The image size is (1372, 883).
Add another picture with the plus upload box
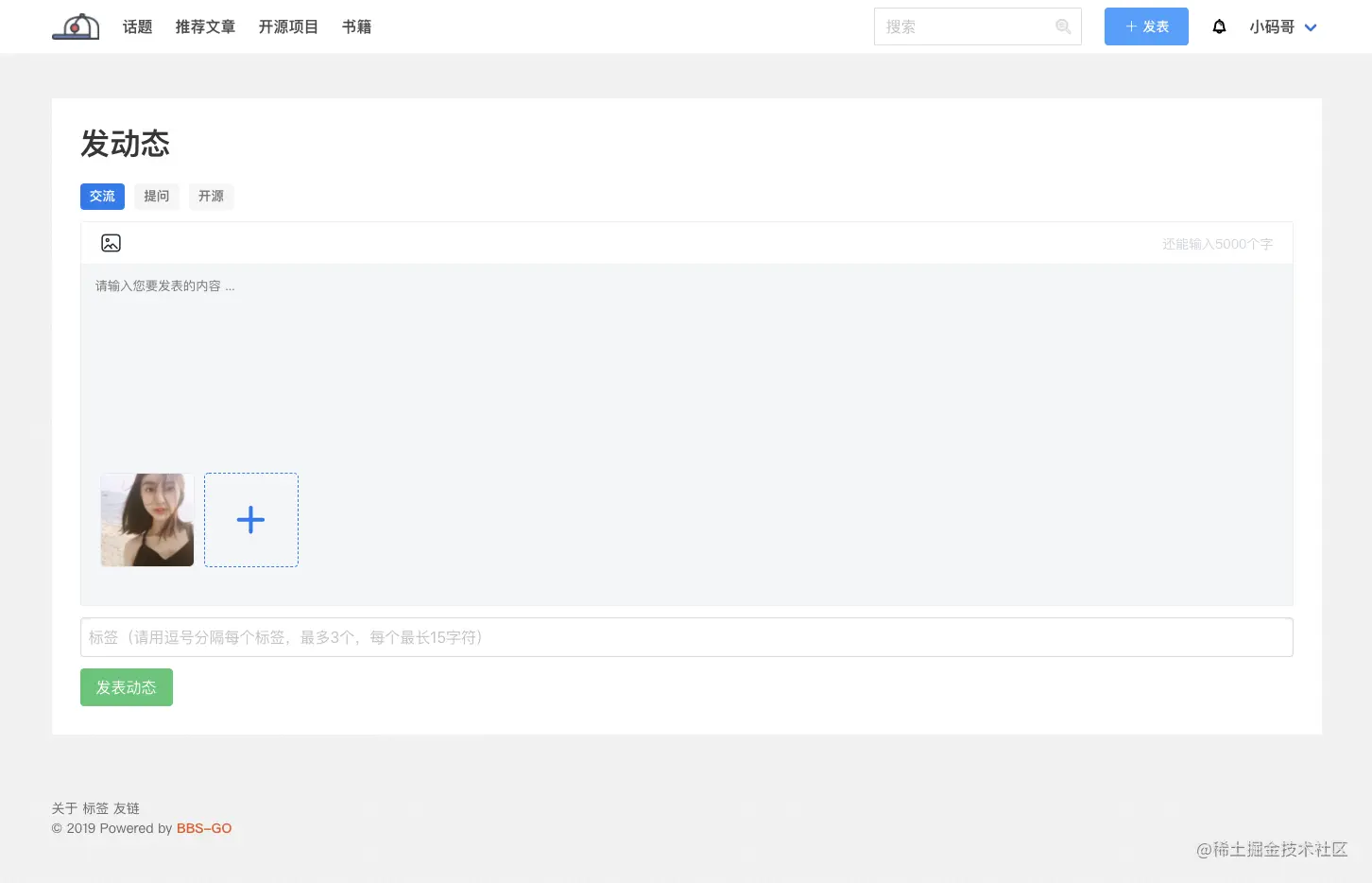[x=250, y=519]
